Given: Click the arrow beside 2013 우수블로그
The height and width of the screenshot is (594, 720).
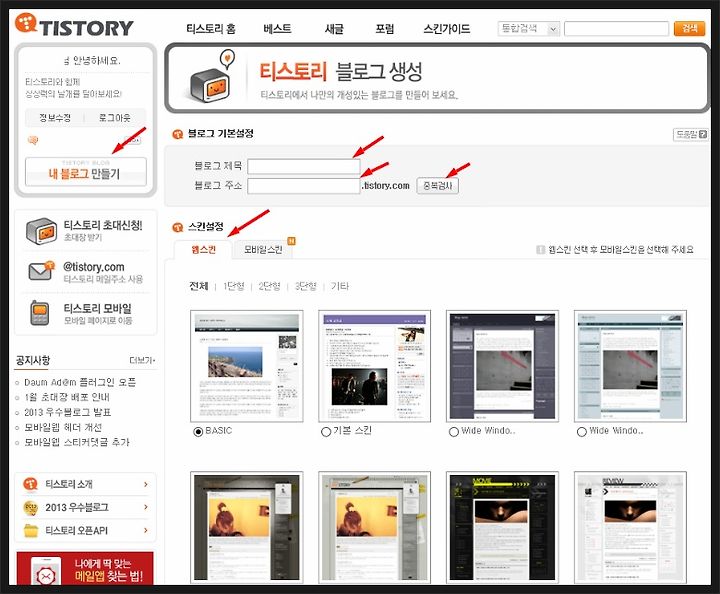Looking at the screenshot, I should [146, 507].
